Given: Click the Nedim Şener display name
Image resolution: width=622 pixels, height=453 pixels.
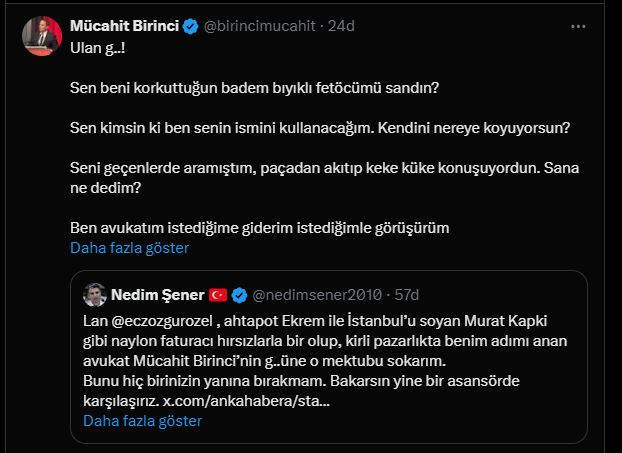Looking at the screenshot, I should coord(155,295).
